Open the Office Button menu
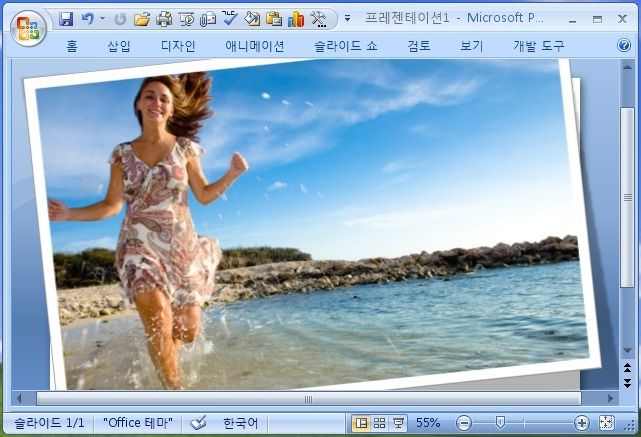The width and height of the screenshot is (641, 437). (29, 28)
